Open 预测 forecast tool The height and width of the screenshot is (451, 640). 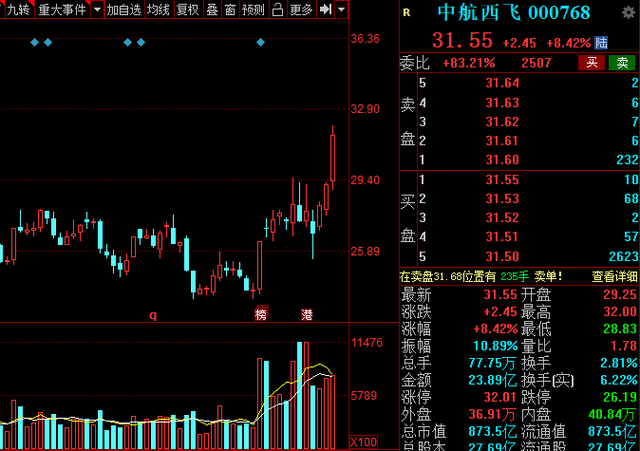[253, 9]
